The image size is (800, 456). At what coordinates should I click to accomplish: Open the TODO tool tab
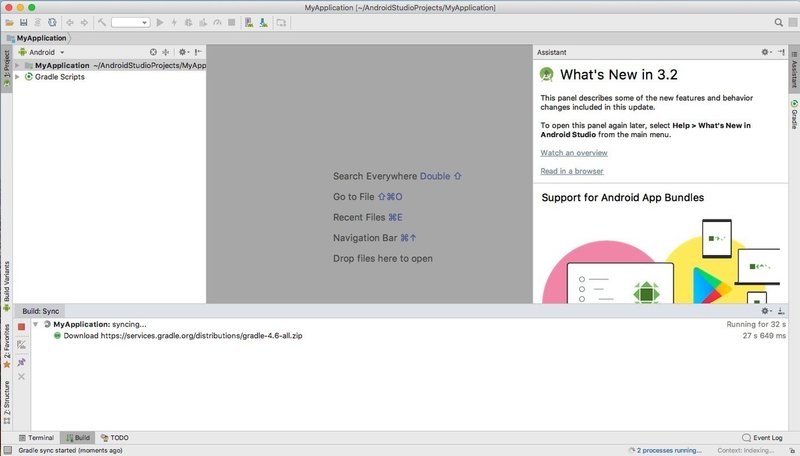115,438
